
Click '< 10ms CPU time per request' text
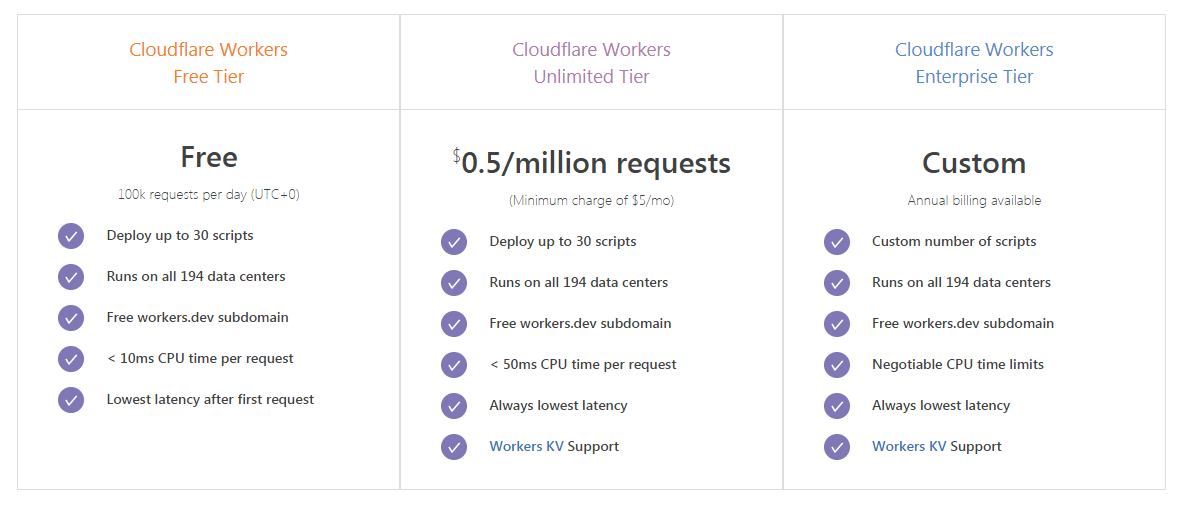point(200,359)
